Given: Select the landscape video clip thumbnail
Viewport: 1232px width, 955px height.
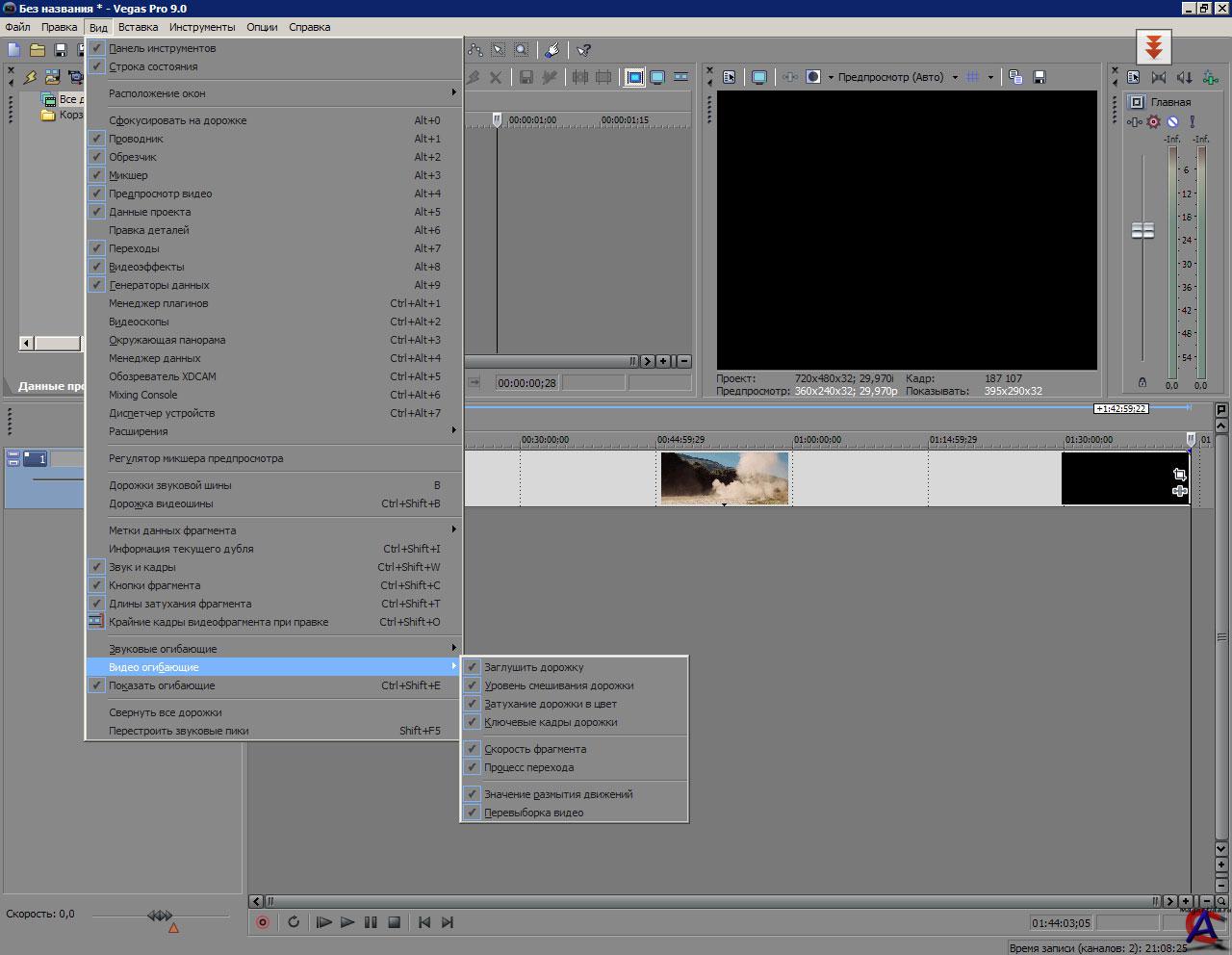Looking at the screenshot, I should pos(724,477).
